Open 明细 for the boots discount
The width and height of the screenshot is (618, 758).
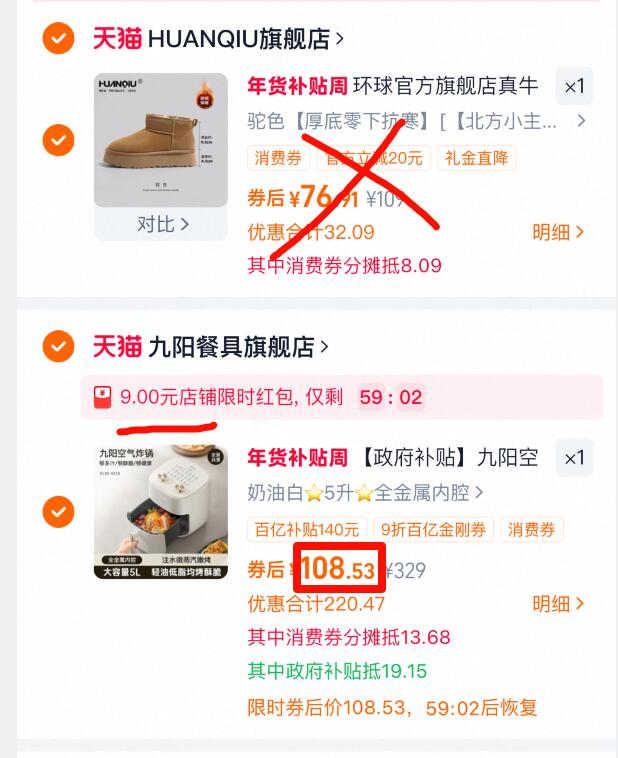[x=559, y=233]
